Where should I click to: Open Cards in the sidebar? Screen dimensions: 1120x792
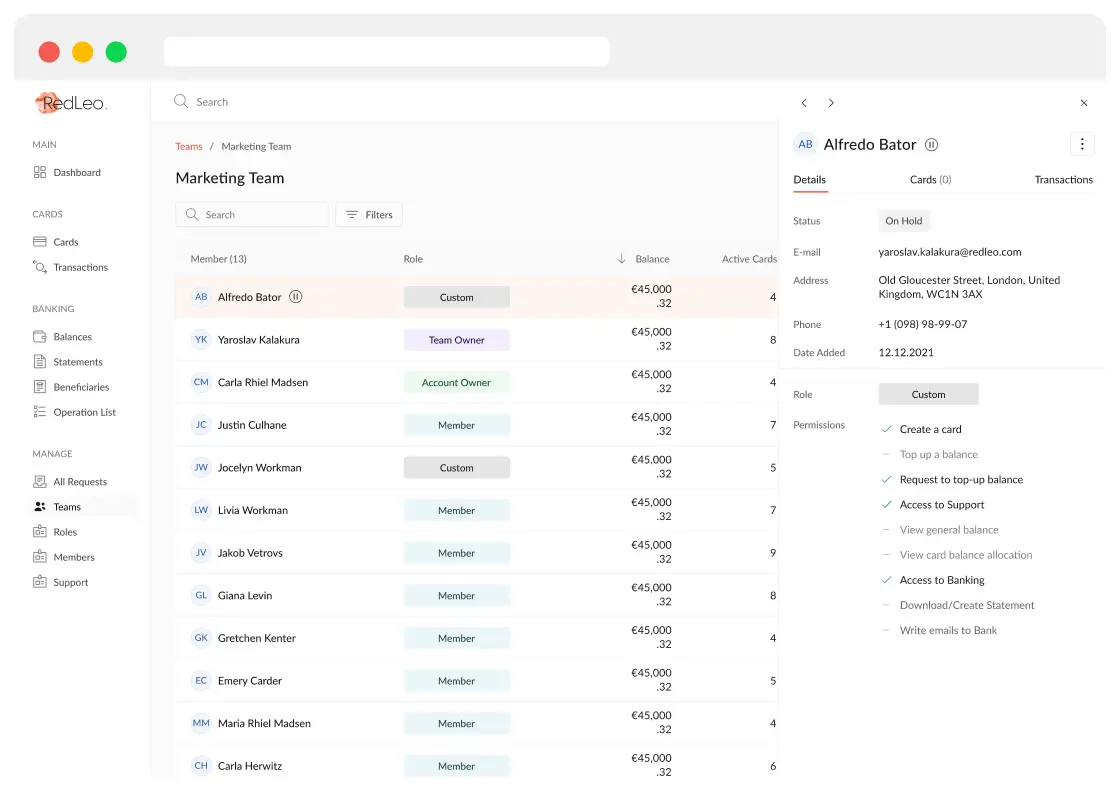[55, 242]
